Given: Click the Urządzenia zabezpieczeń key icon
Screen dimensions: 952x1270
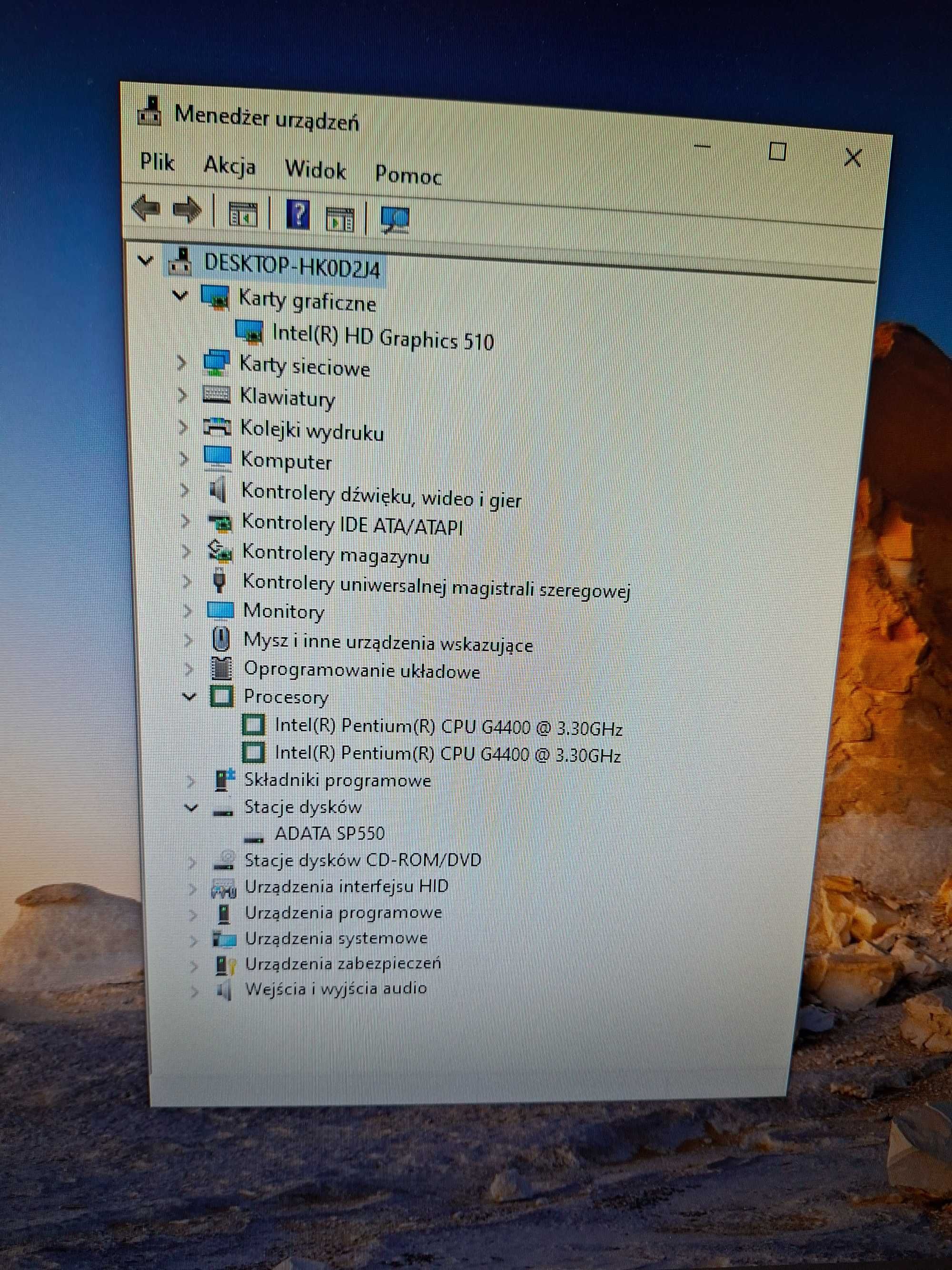Looking at the screenshot, I should click(226, 965).
